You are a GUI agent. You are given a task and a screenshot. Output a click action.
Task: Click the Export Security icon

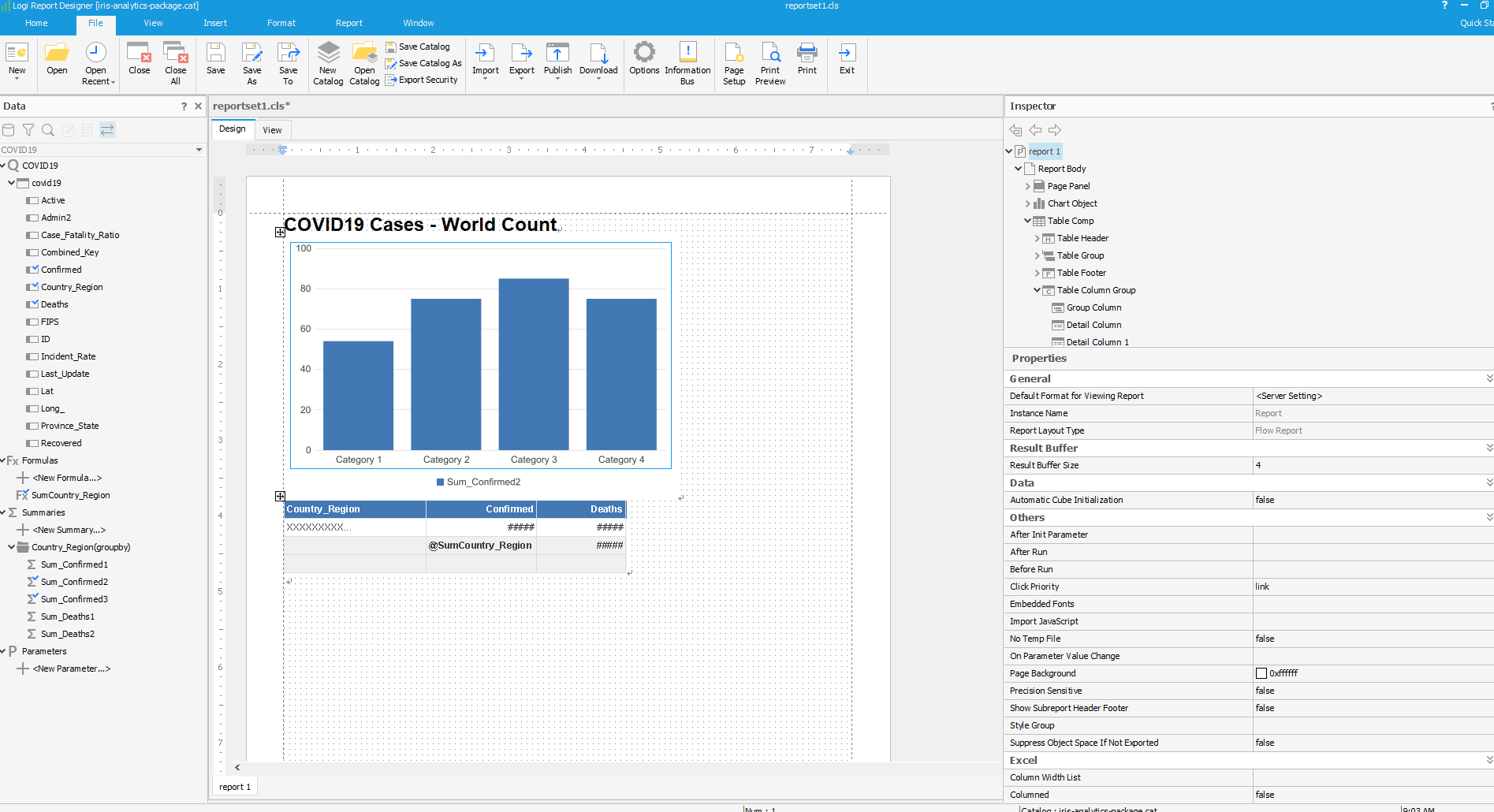coord(391,80)
